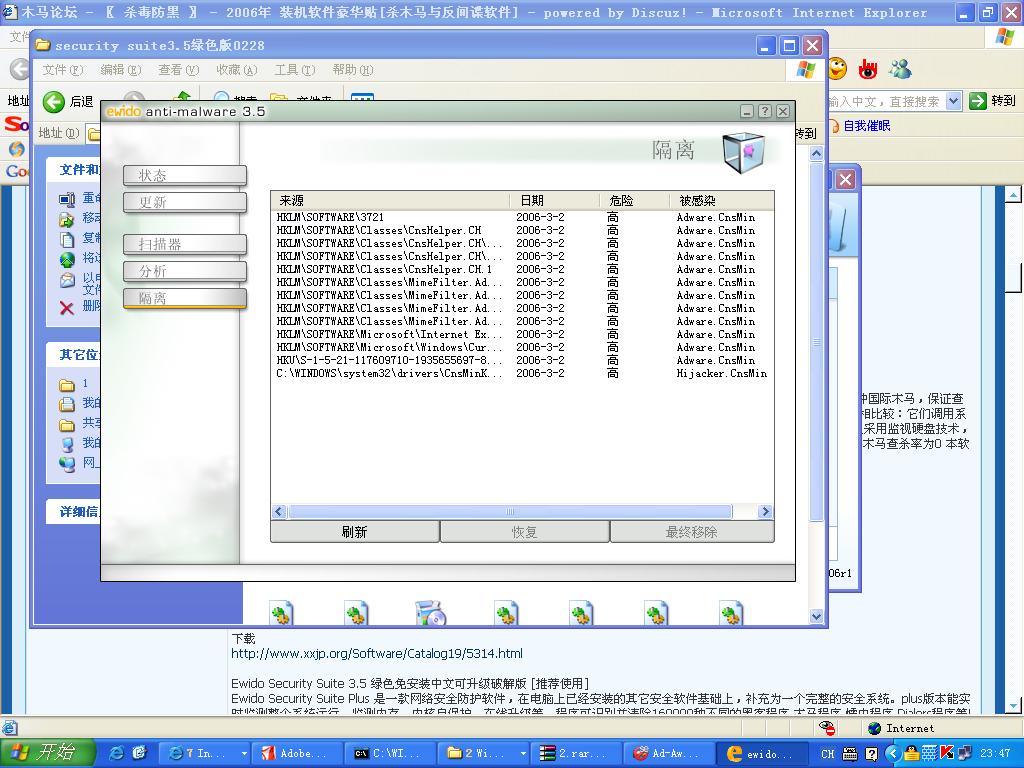Open the xxjp.org download link
This screenshot has height=768, width=1024.
click(377, 653)
